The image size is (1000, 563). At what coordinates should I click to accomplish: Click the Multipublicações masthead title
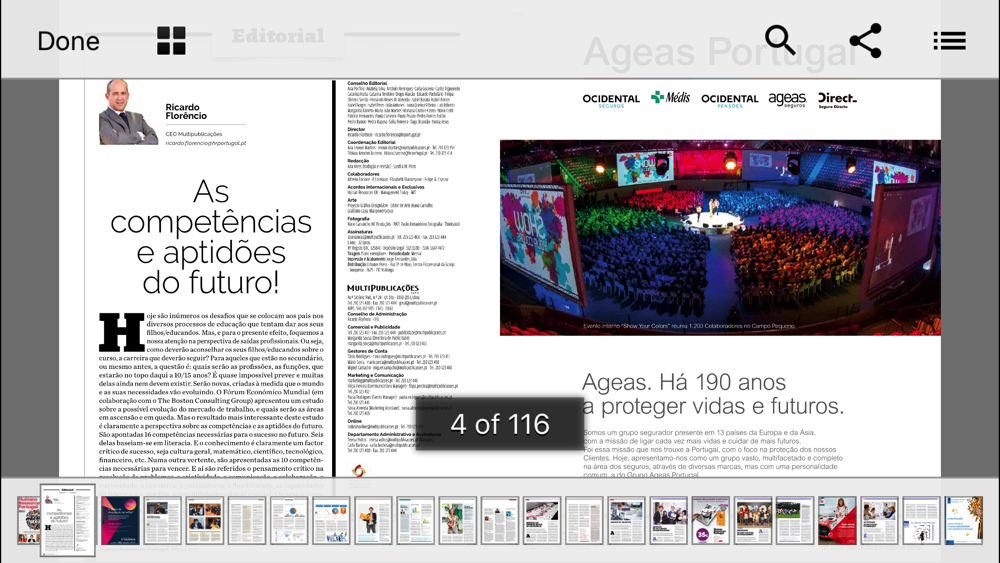click(x=383, y=288)
